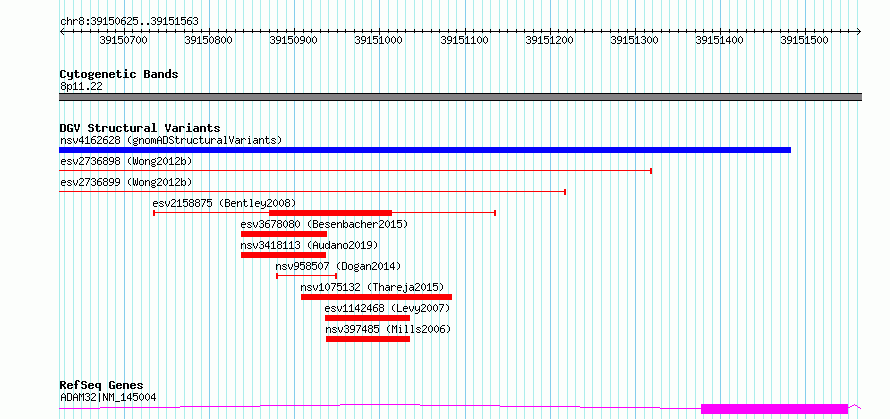
Task: Open the nsv4162628 (gnomADStructuralVariants) label
Action: (171, 140)
